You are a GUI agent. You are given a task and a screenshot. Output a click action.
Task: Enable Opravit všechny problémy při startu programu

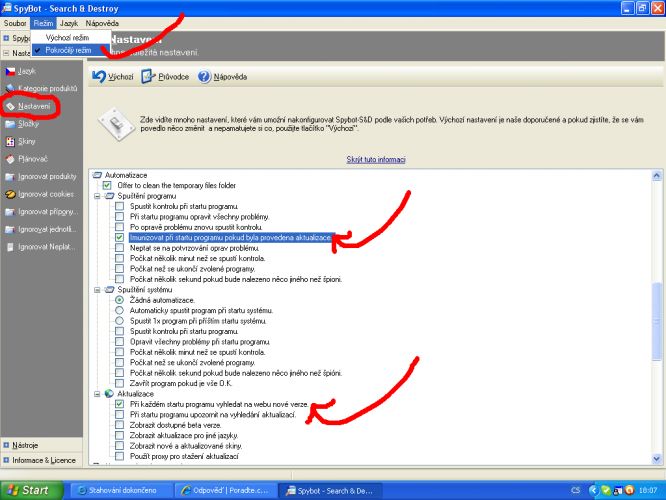(119, 342)
